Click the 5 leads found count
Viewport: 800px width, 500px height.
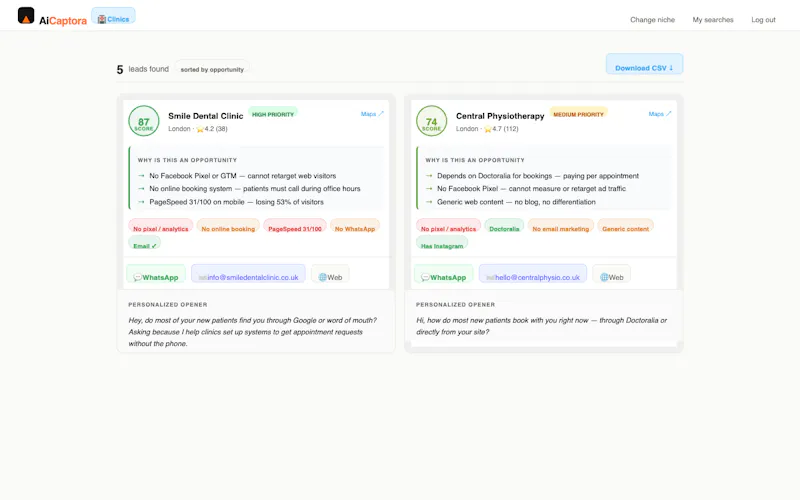click(142, 69)
